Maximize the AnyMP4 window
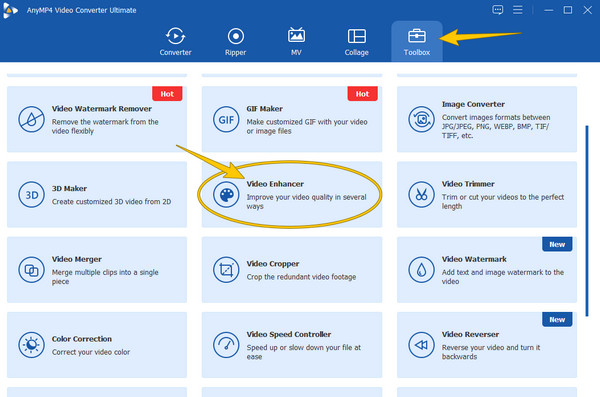Image resolution: width=600 pixels, height=397 pixels. click(568, 10)
